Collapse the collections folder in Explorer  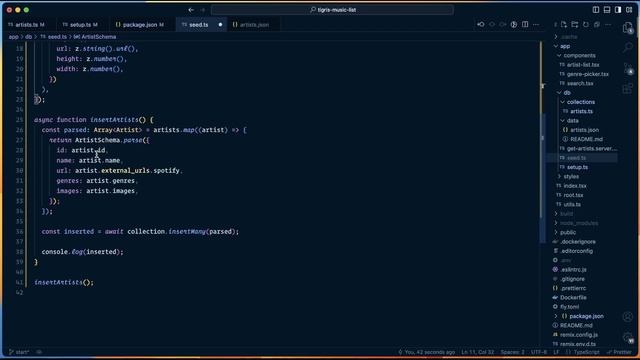coord(580,102)
